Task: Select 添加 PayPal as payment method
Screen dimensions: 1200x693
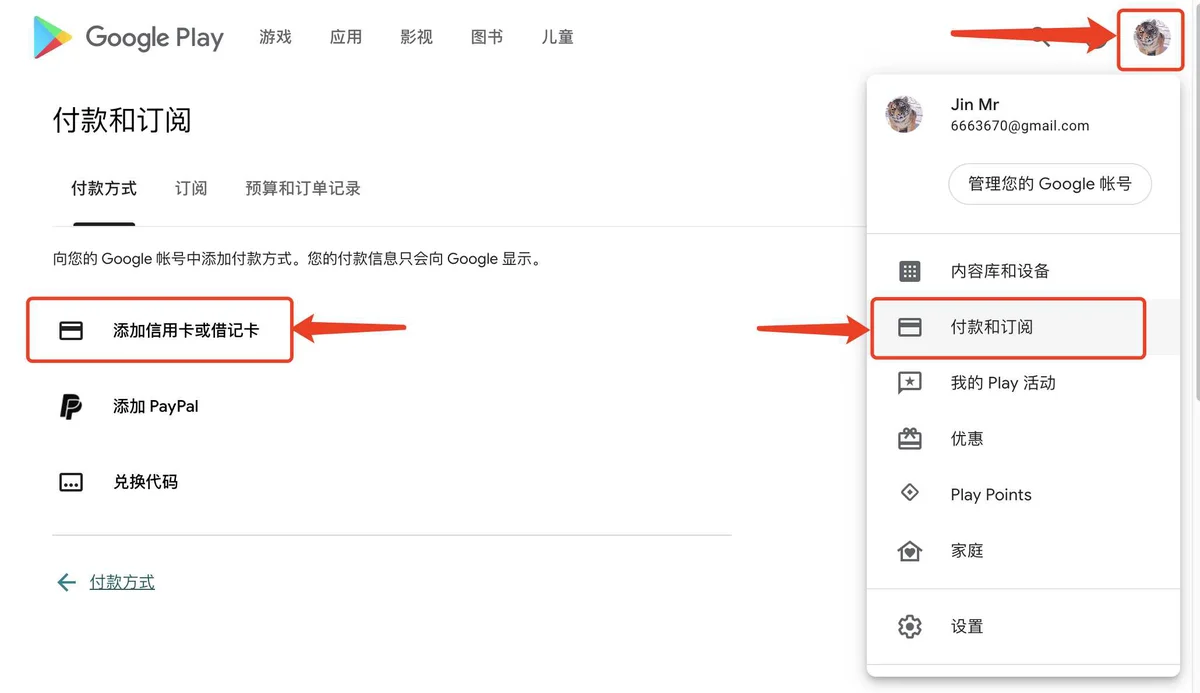Action: [156, 406]
